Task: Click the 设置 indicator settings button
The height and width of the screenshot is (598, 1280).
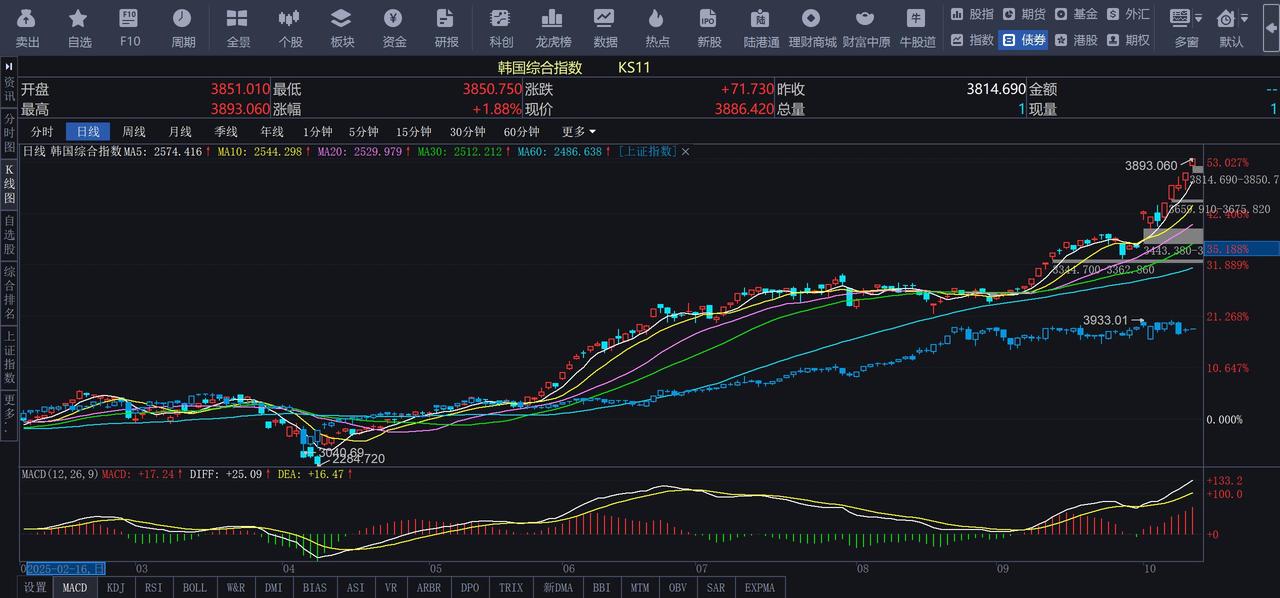Action: 36,588
